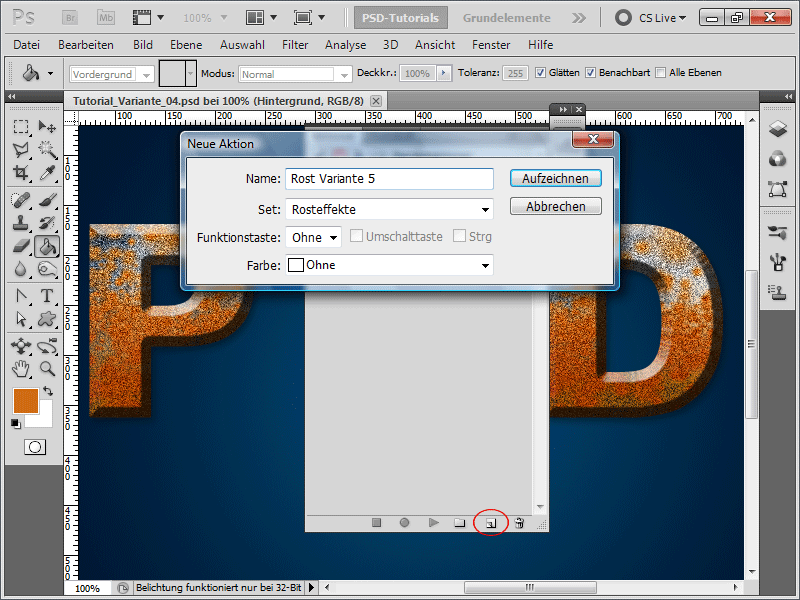This screenshot has height=600, width=800.
Task: Click the Abbrechen button
Action: pyautogui.click(x=556, y=207)
